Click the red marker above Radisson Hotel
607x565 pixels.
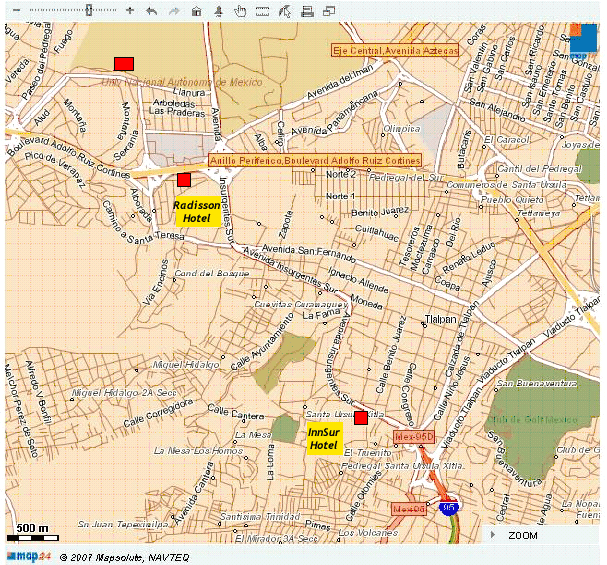pyautogui.click(x=184, y=180)
